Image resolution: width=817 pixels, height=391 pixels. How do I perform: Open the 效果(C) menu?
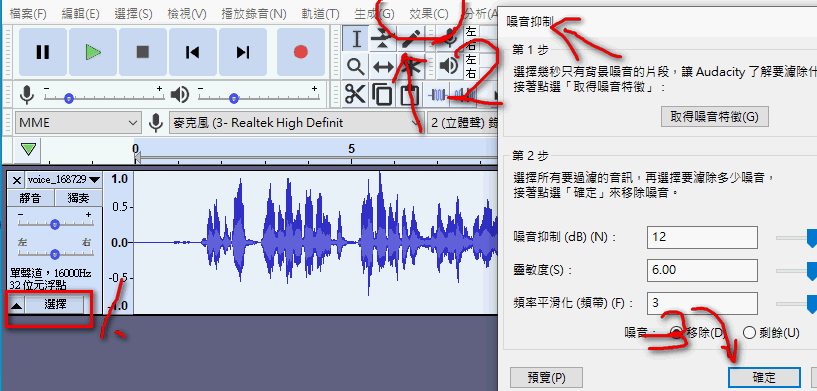click(x=428, y=14)
